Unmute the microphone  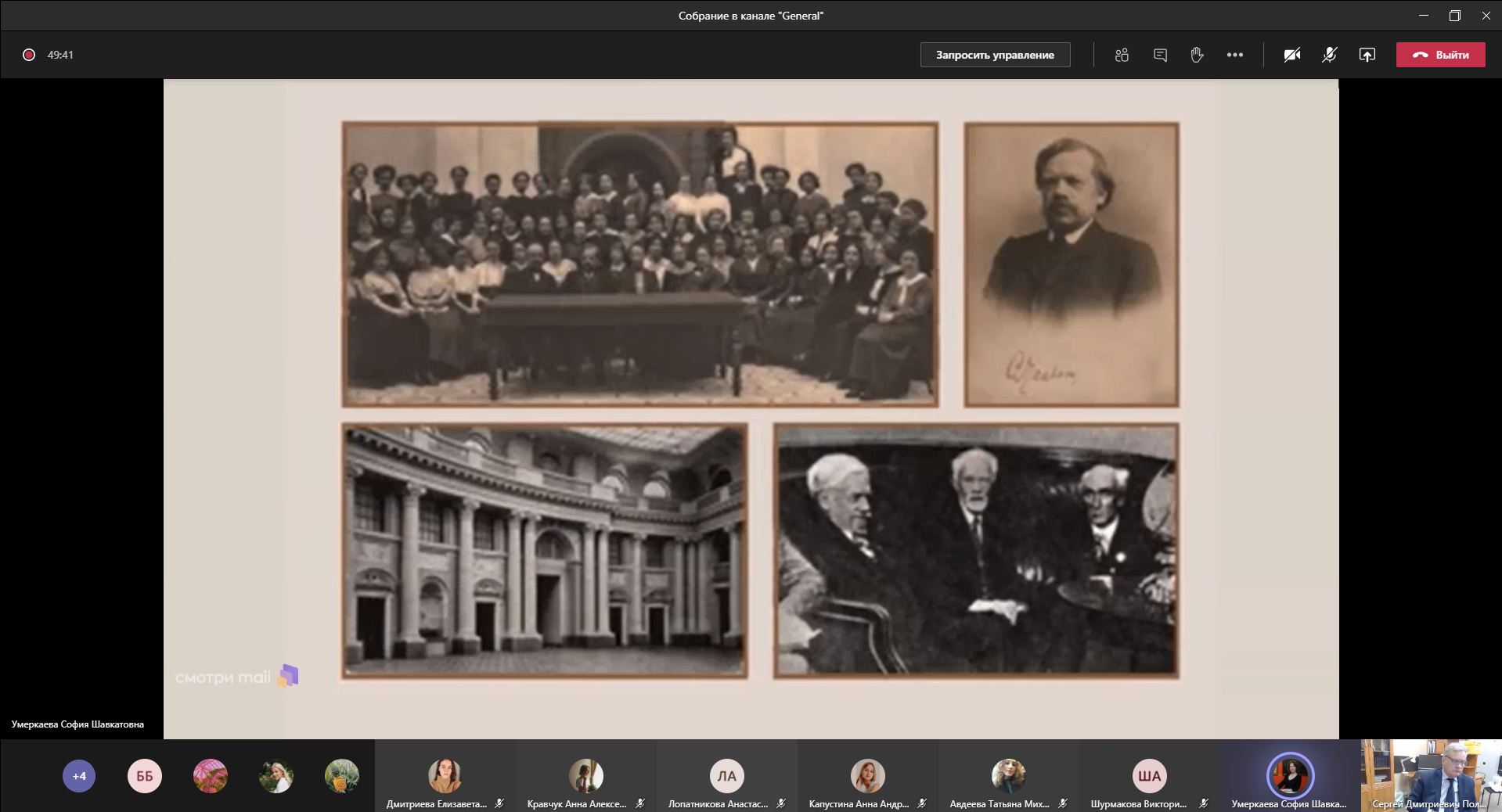1330,55
